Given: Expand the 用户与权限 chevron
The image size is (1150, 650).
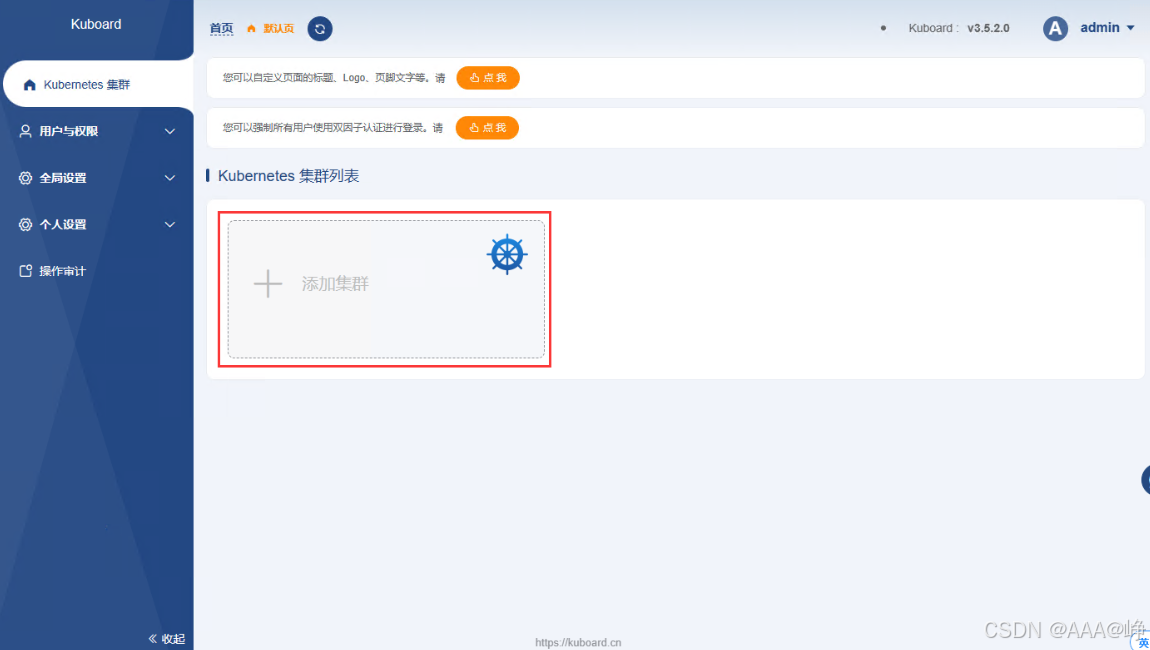Looking at the screenshot, I should click(169, 131).
